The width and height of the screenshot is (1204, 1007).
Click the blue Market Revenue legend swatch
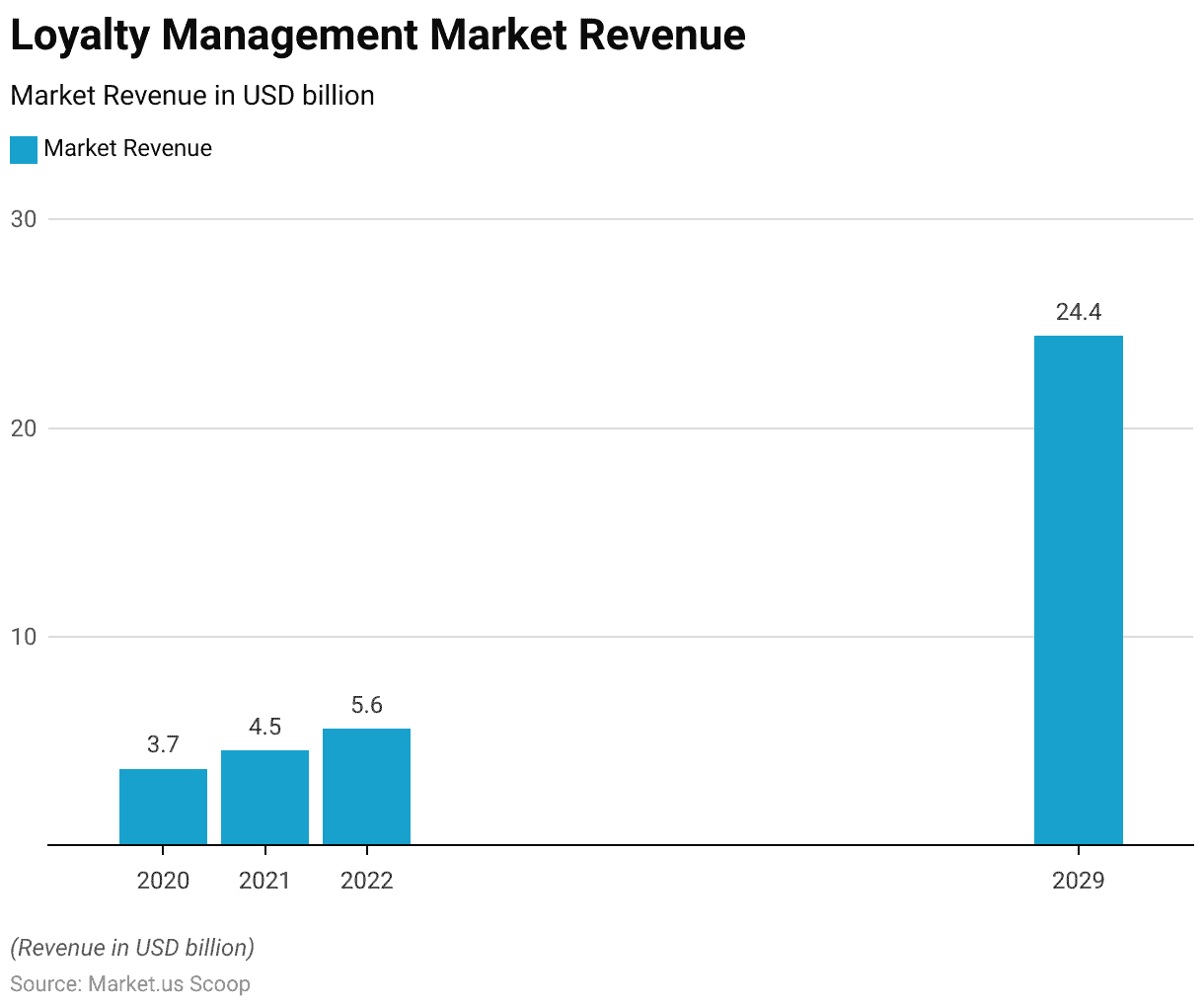coord(24,149)
